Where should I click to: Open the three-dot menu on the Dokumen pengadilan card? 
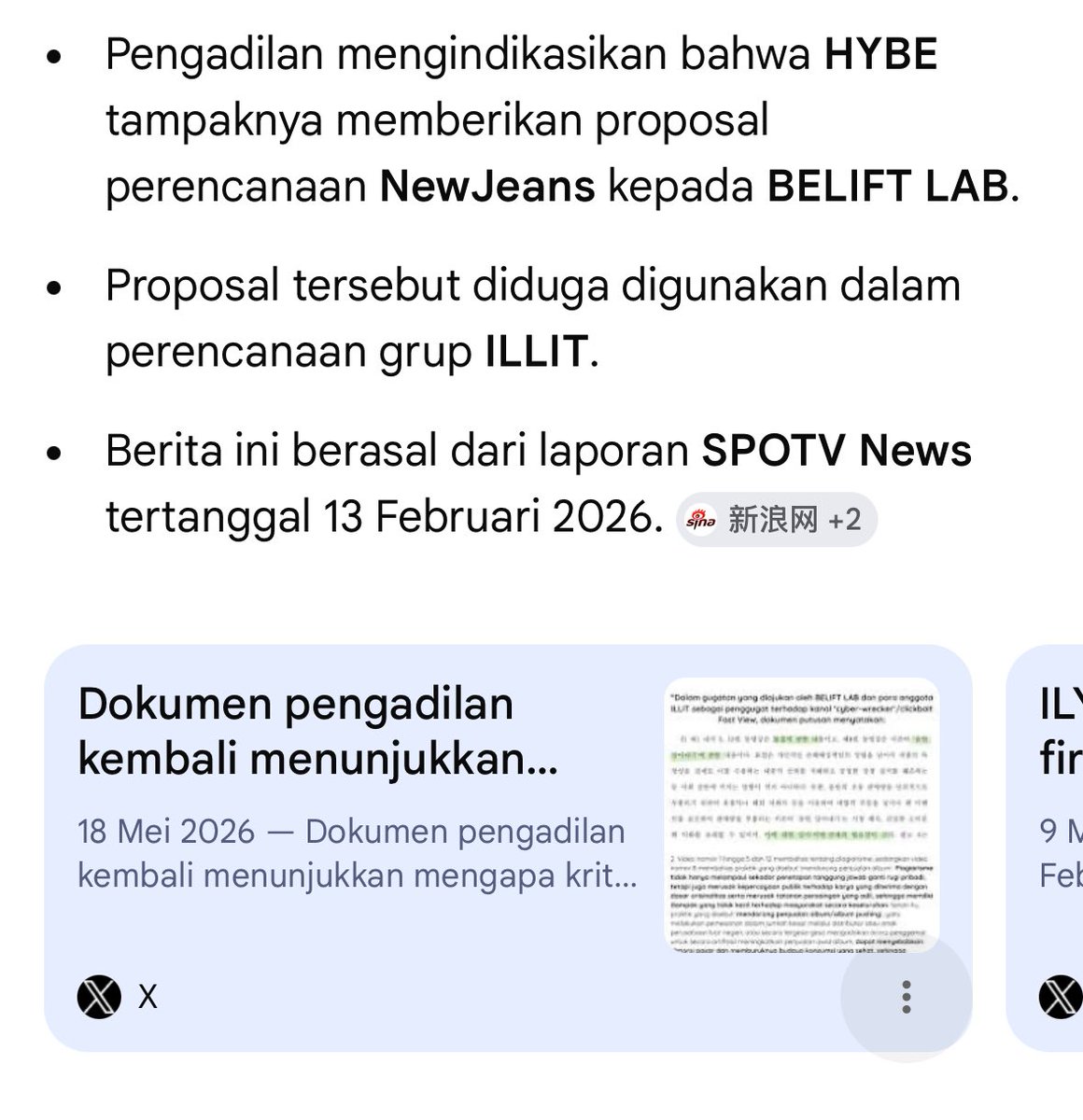click(906, 997)
